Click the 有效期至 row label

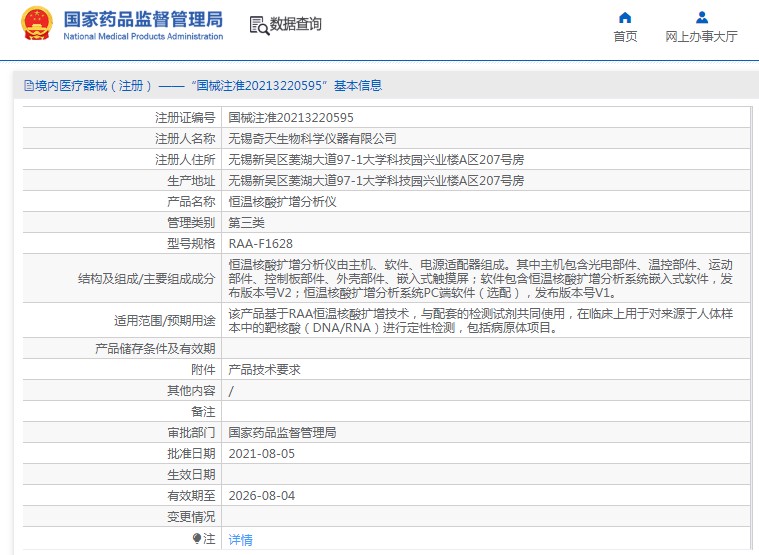click(x=191, y=496)
